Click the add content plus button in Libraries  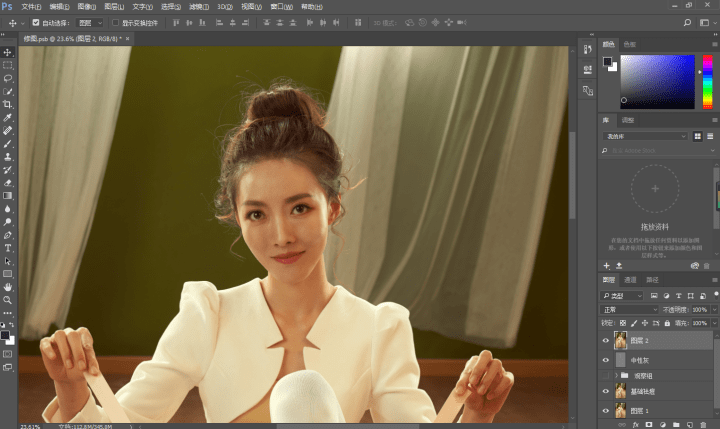click(607, 266)
